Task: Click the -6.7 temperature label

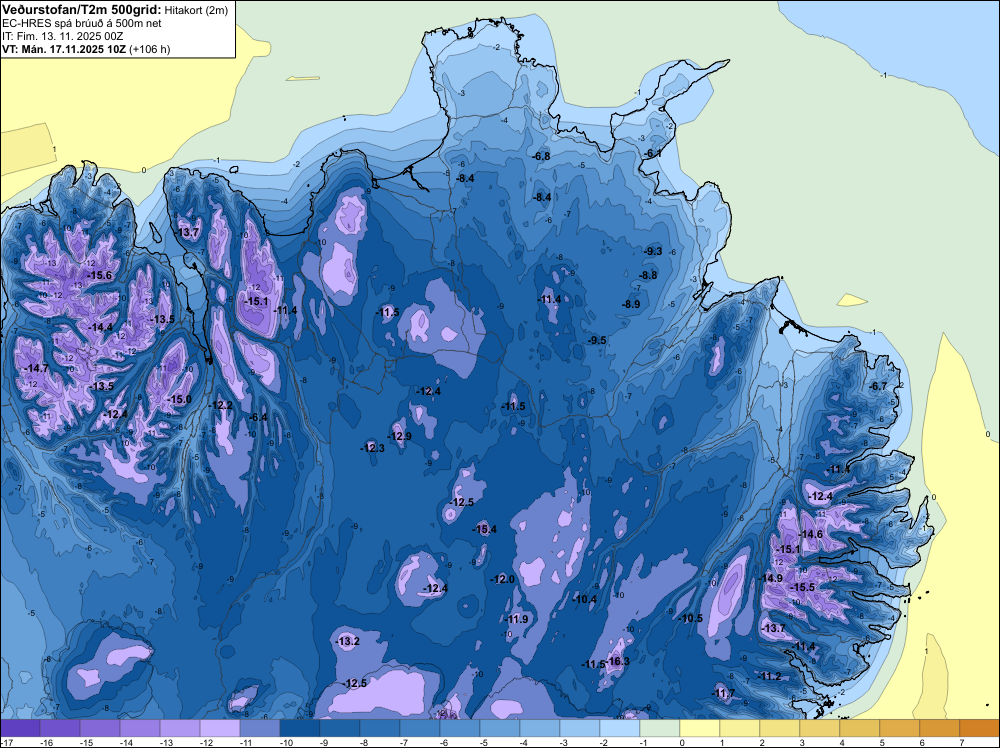Action: [x=878, y=386]
